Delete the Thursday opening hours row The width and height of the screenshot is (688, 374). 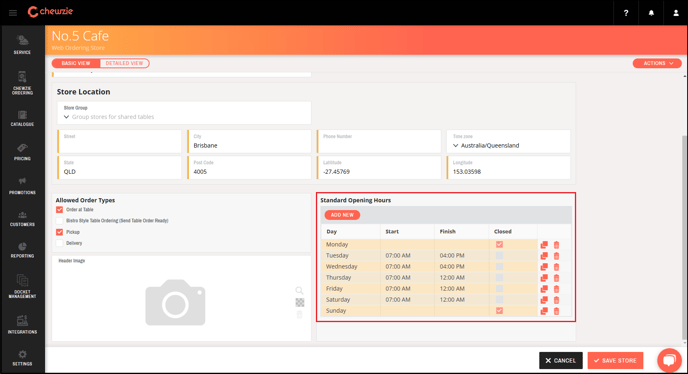pyautogui.click(x=556, y=277)
